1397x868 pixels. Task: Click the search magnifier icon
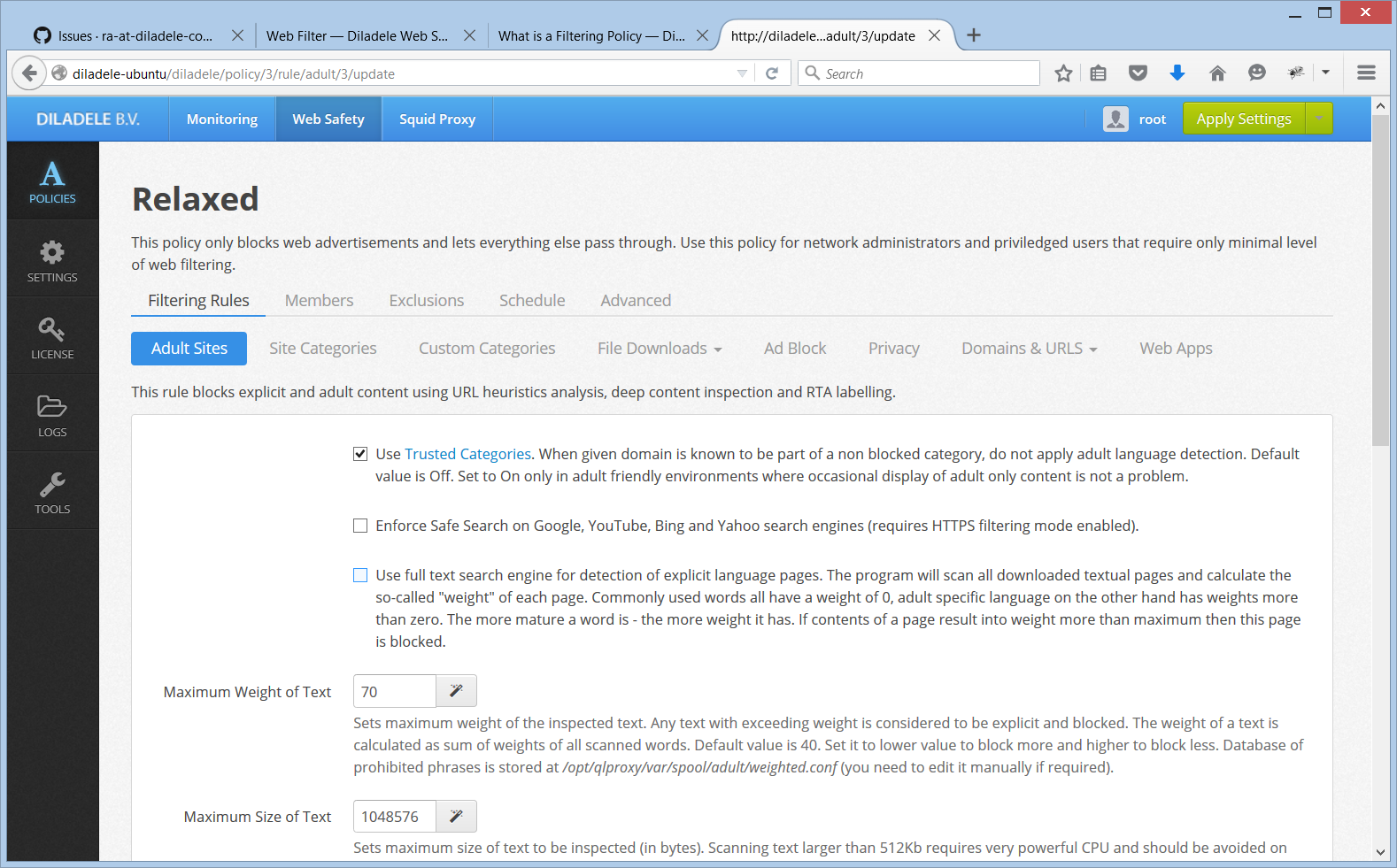pyautogui.click(x=813, y=73)
